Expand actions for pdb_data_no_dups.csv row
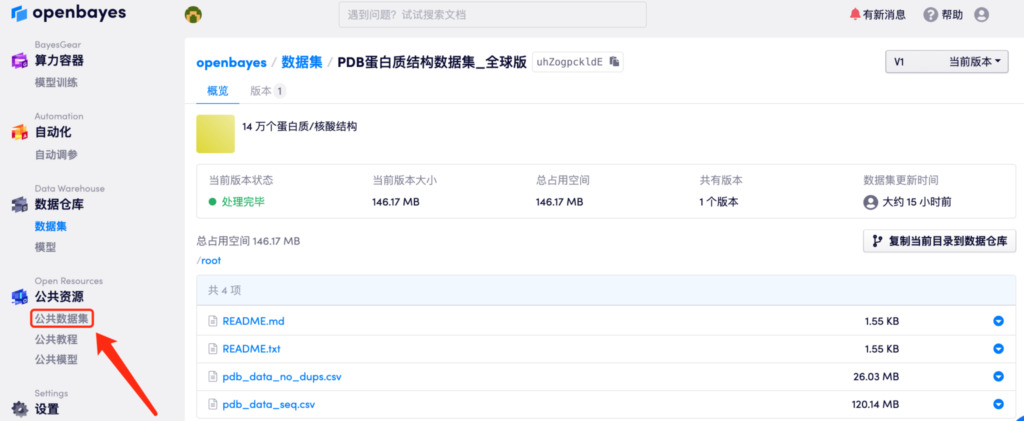 click(x=998, y=377)
